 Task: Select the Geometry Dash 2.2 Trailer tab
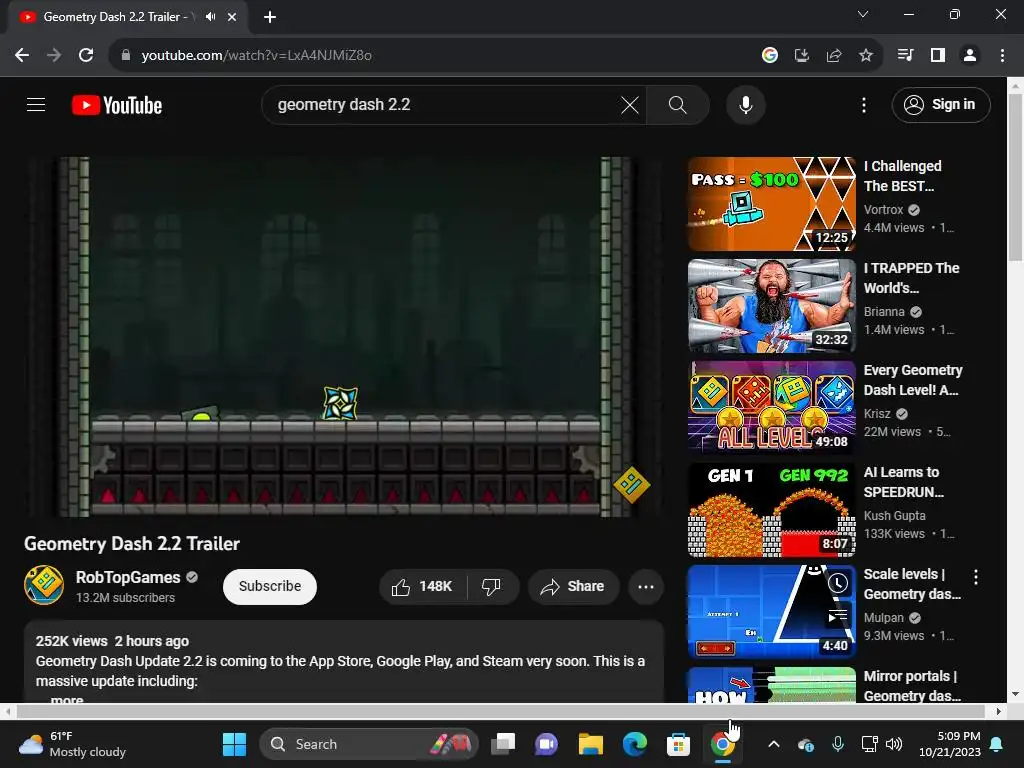(114, 17)
